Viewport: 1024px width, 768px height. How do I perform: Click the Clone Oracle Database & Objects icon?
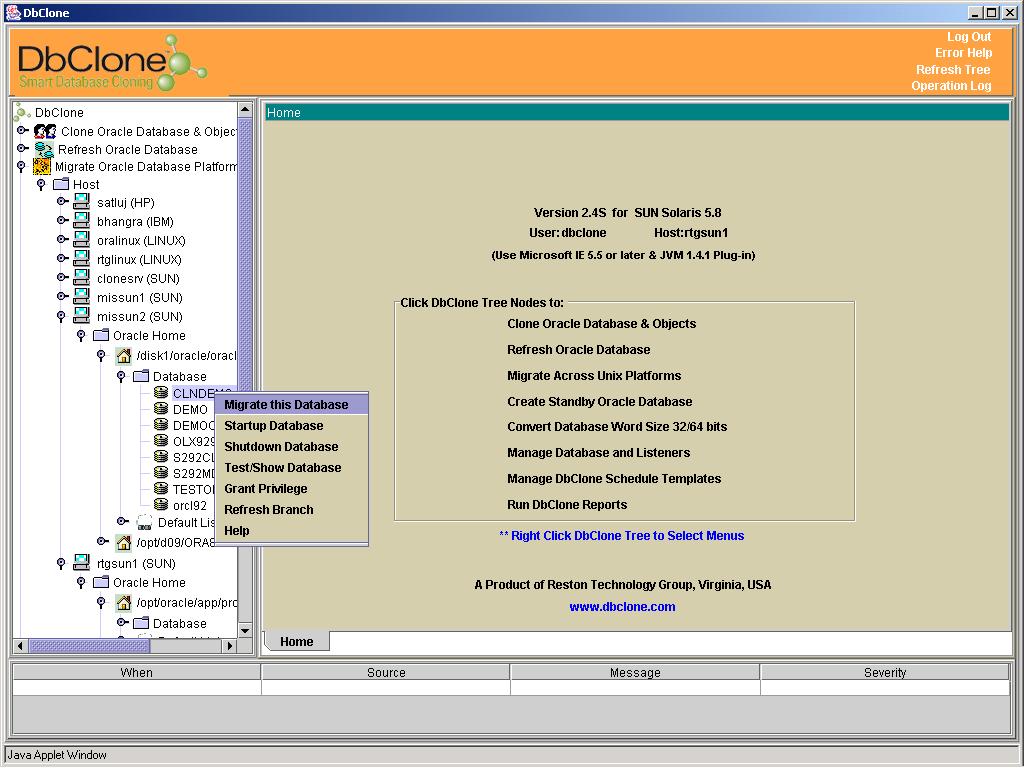tap(45, 131)
